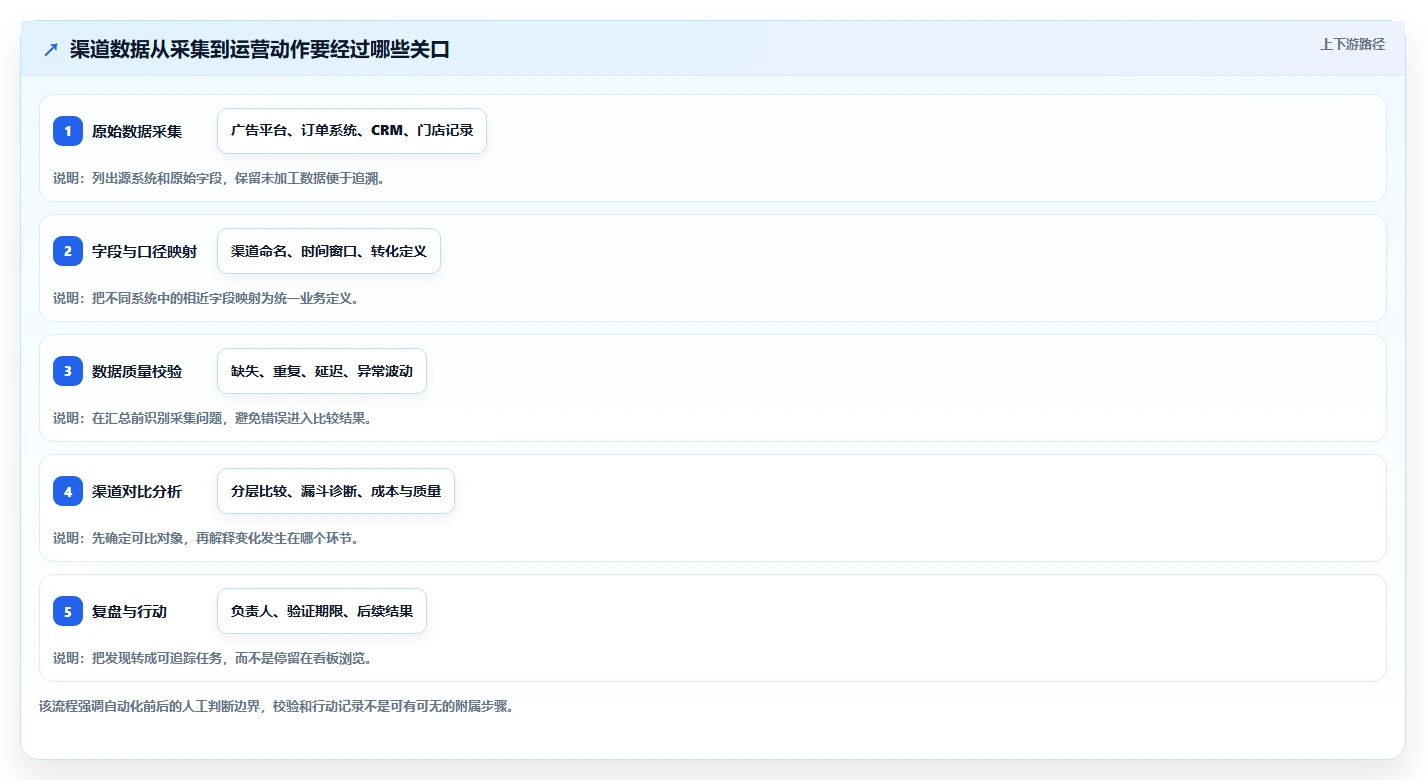Click the step 3 number badge
The height and width of the screenshot is (780, 1426).
tap(68, 371)
